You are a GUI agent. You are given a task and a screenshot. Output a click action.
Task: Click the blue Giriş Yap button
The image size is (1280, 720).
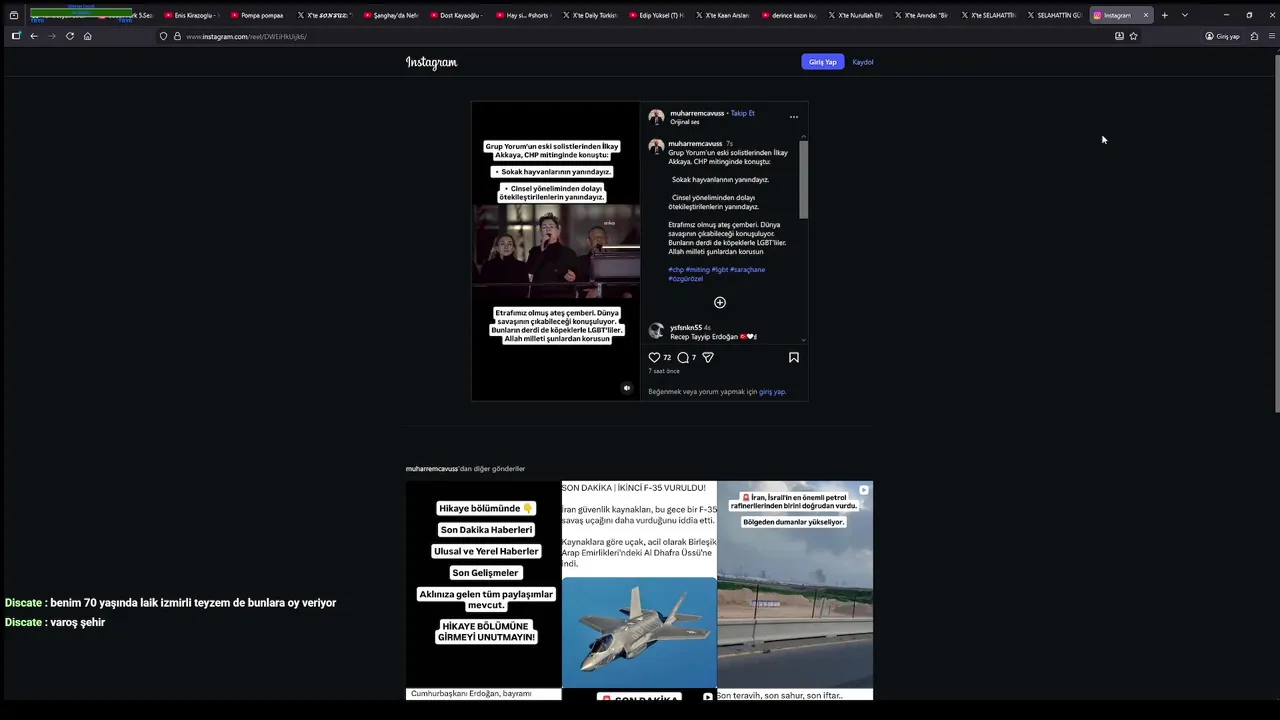(x=822, y=62)
